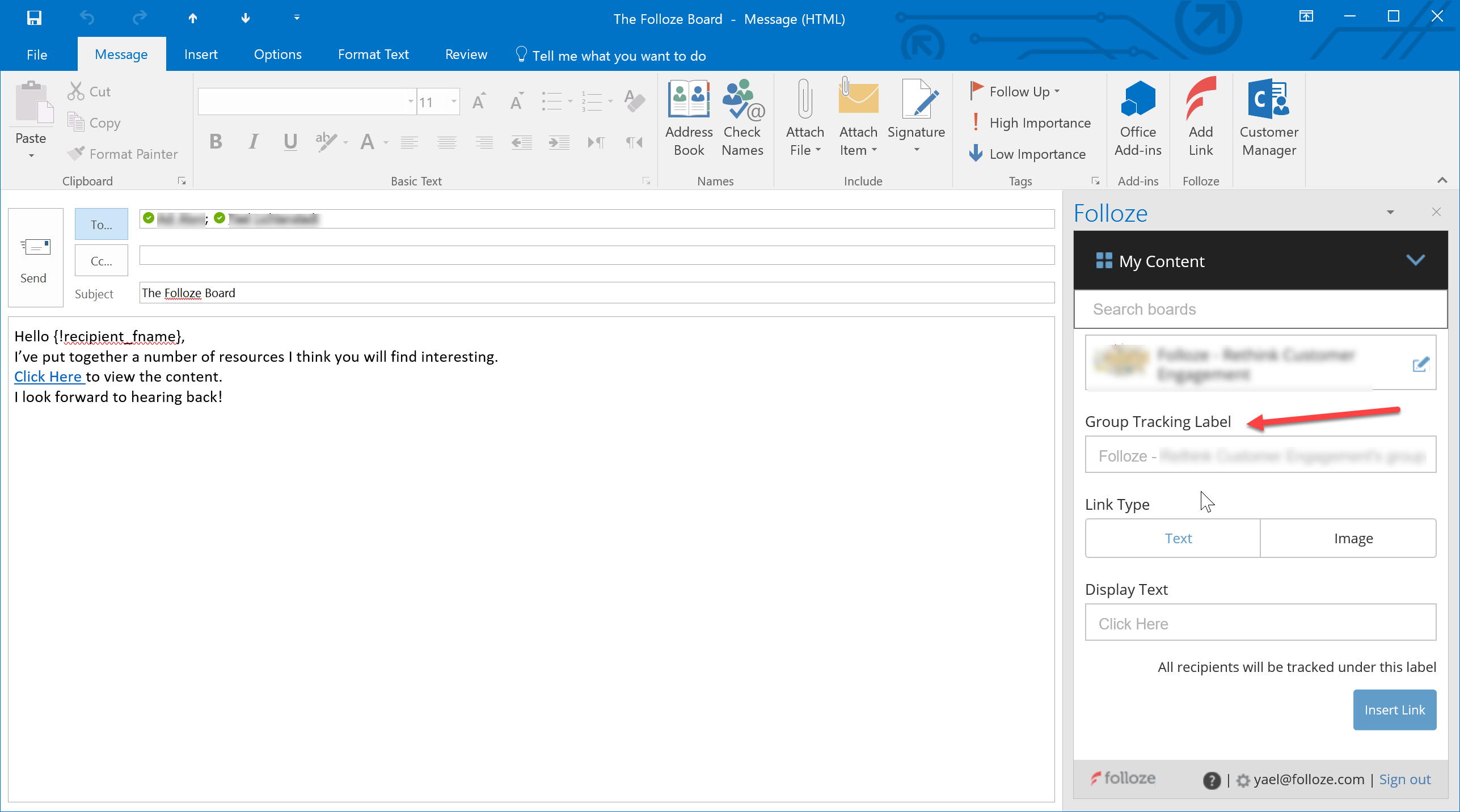This screenshot has height=812, width=1460.
Task: Open the font size dropdown
Action: [453, 102]
